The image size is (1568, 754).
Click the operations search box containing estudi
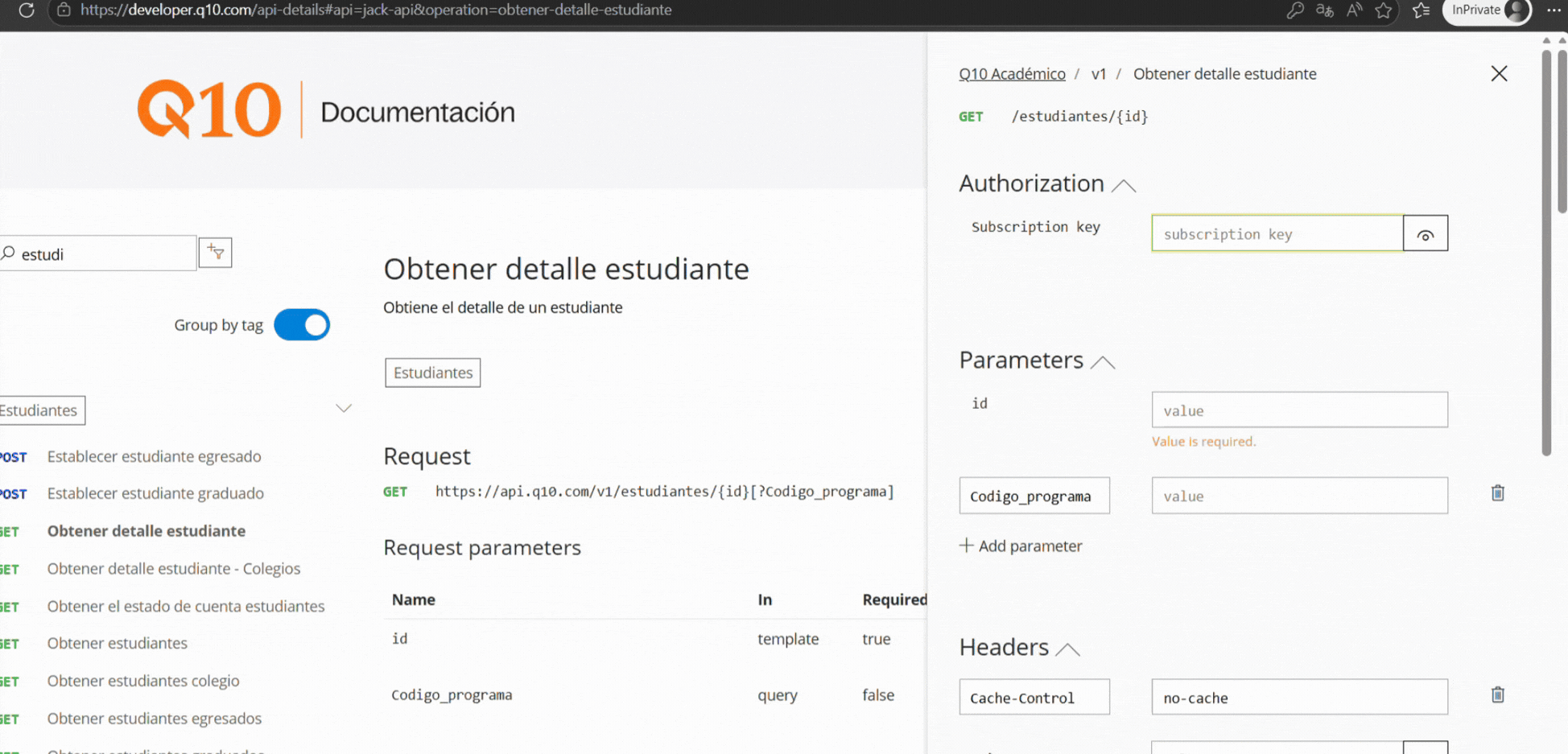coord(98,253)
